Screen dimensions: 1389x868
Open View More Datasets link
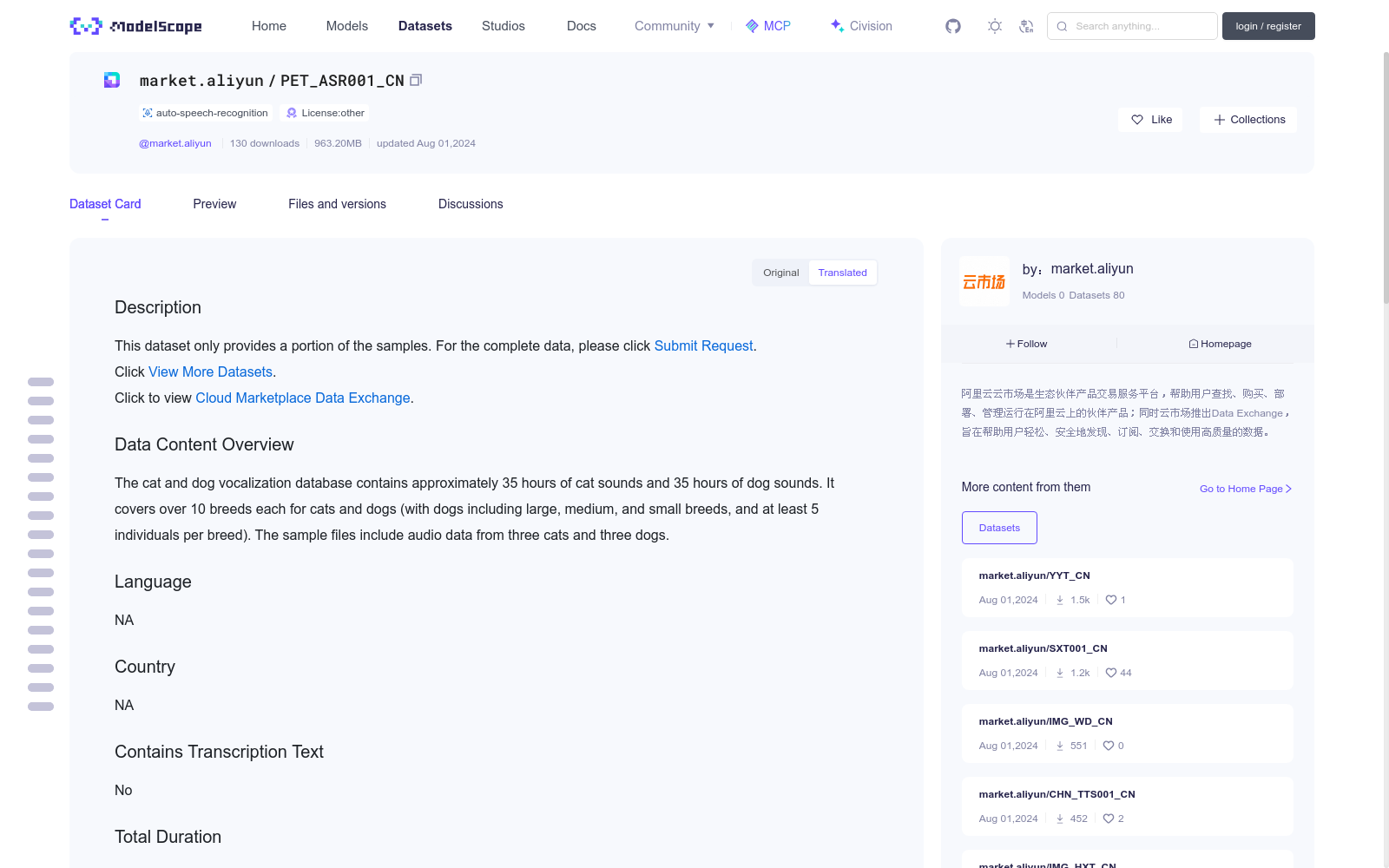[x=211, y=372]
